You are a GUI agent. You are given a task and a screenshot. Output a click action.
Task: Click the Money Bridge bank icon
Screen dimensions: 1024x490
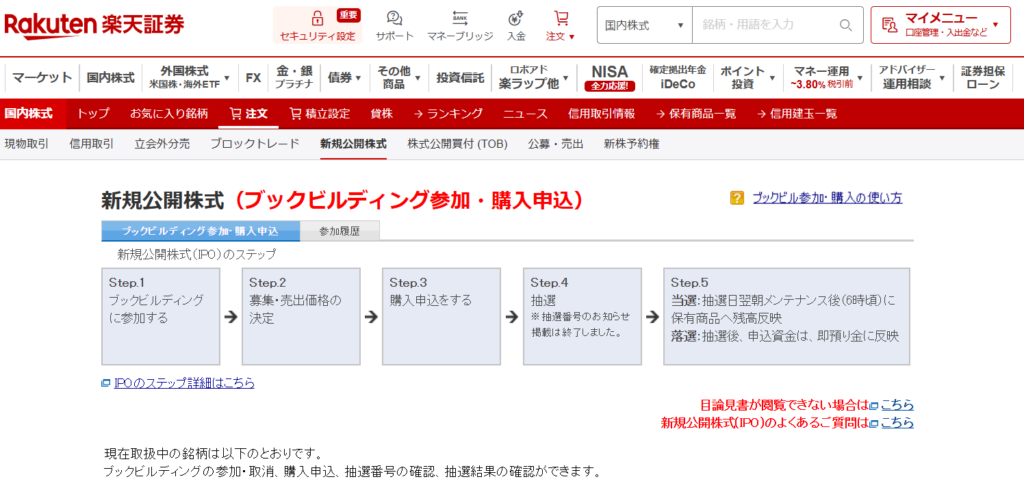(x=460, y=18)
